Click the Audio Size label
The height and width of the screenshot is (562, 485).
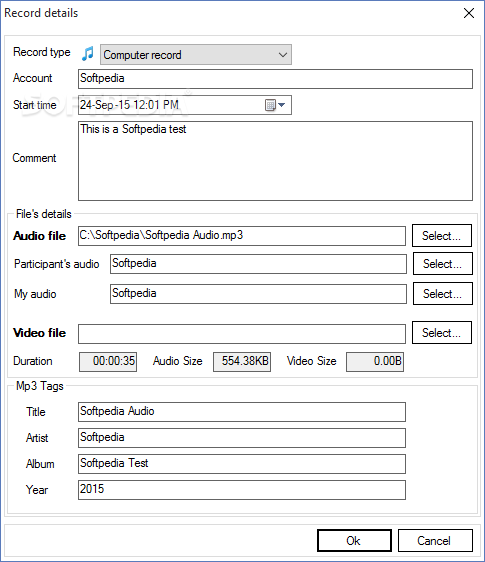coord(178,361)
